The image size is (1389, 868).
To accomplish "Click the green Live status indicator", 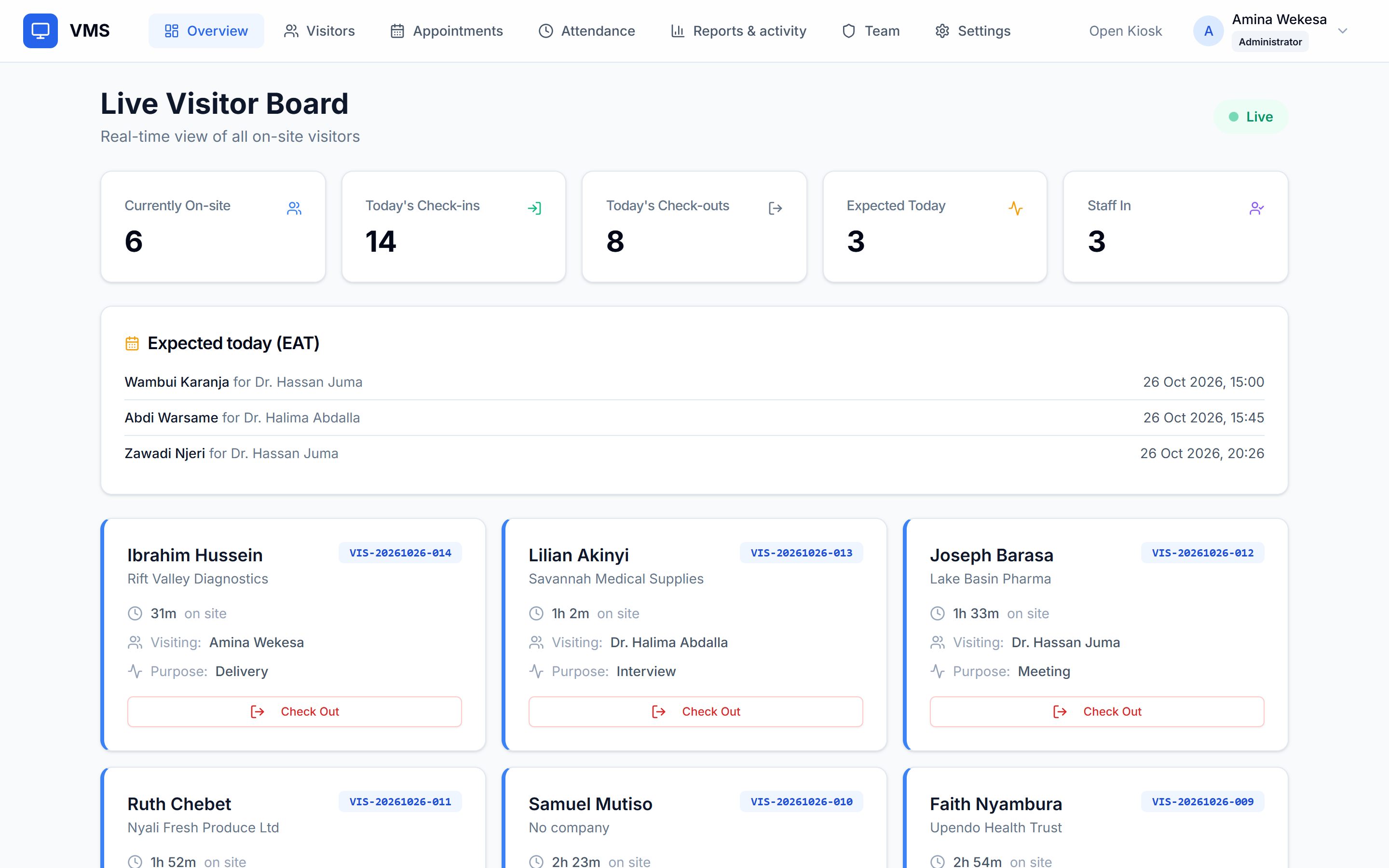I will point(1251,117).
